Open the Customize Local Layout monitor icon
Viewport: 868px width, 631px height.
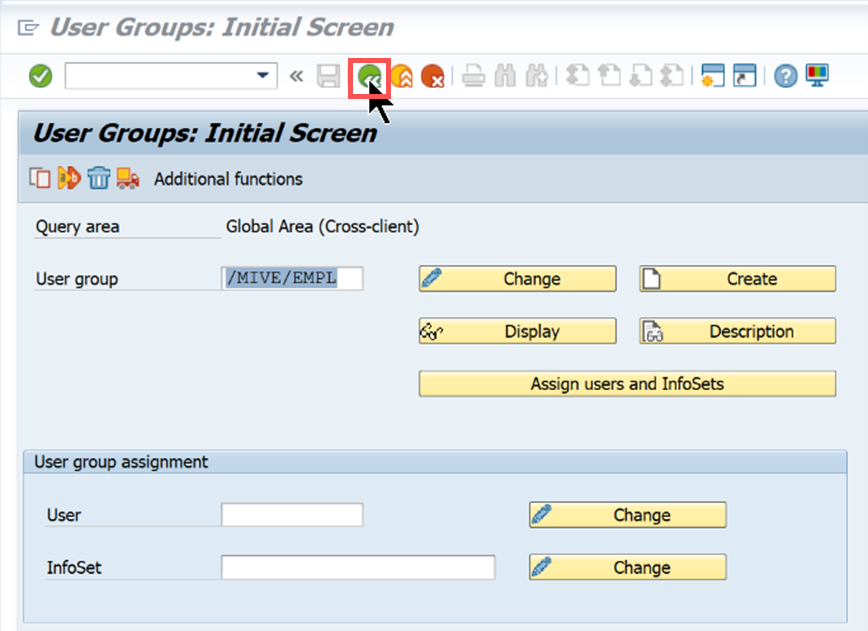click(817, 76)
